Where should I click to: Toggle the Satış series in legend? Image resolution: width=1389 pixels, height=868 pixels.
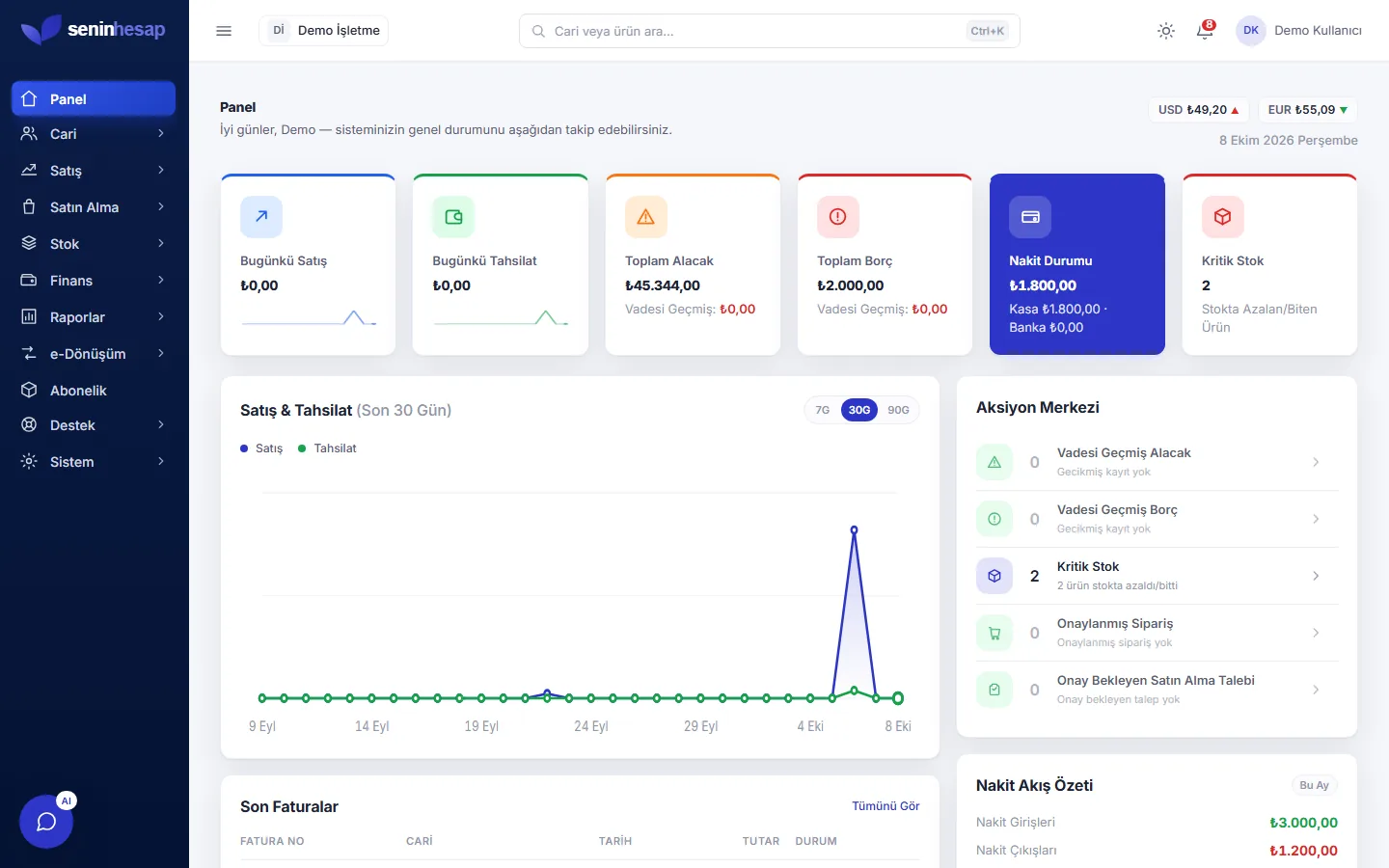pos(261,448)
